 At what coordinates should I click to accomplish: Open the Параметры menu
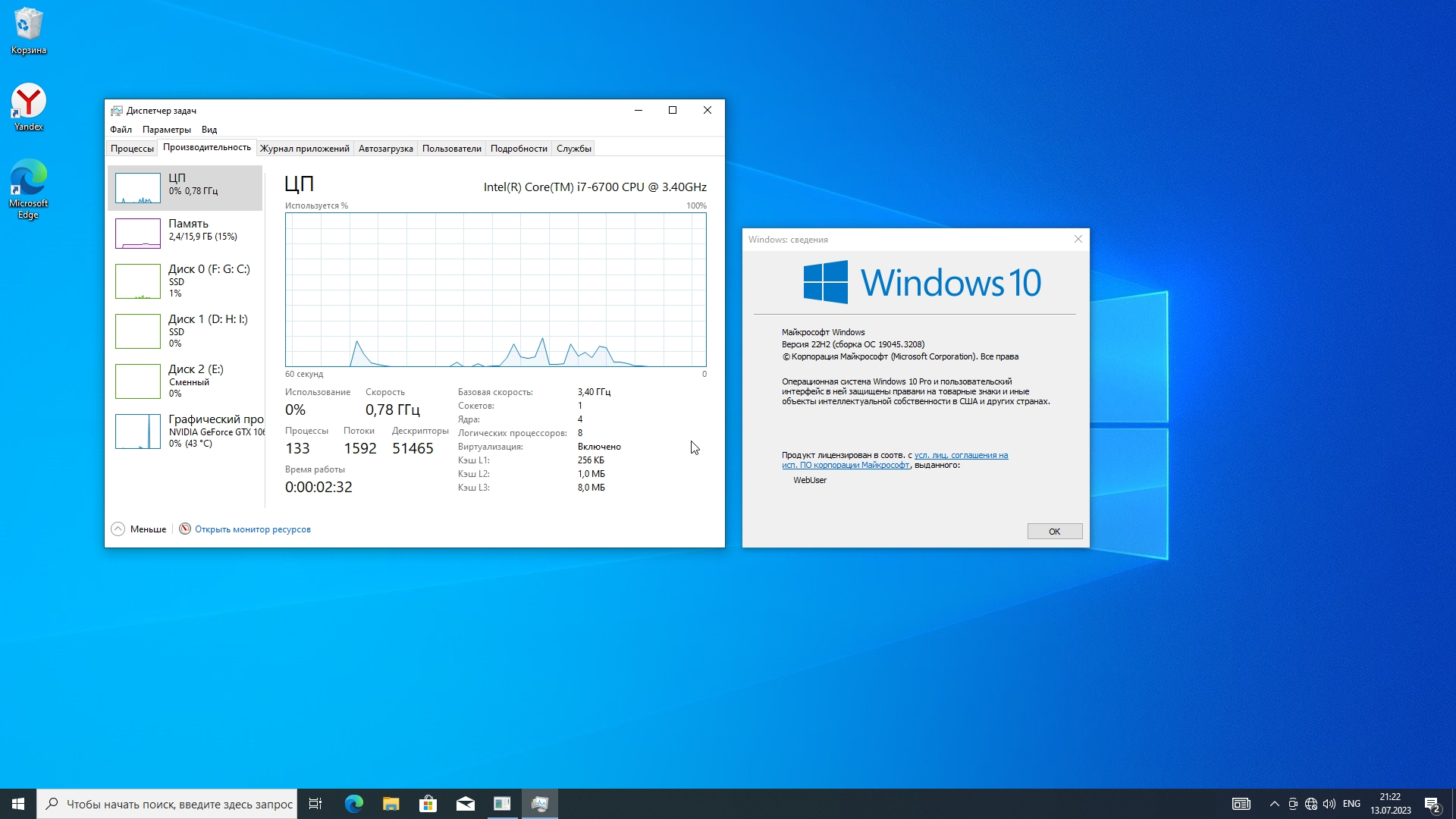tap(166, 130)
